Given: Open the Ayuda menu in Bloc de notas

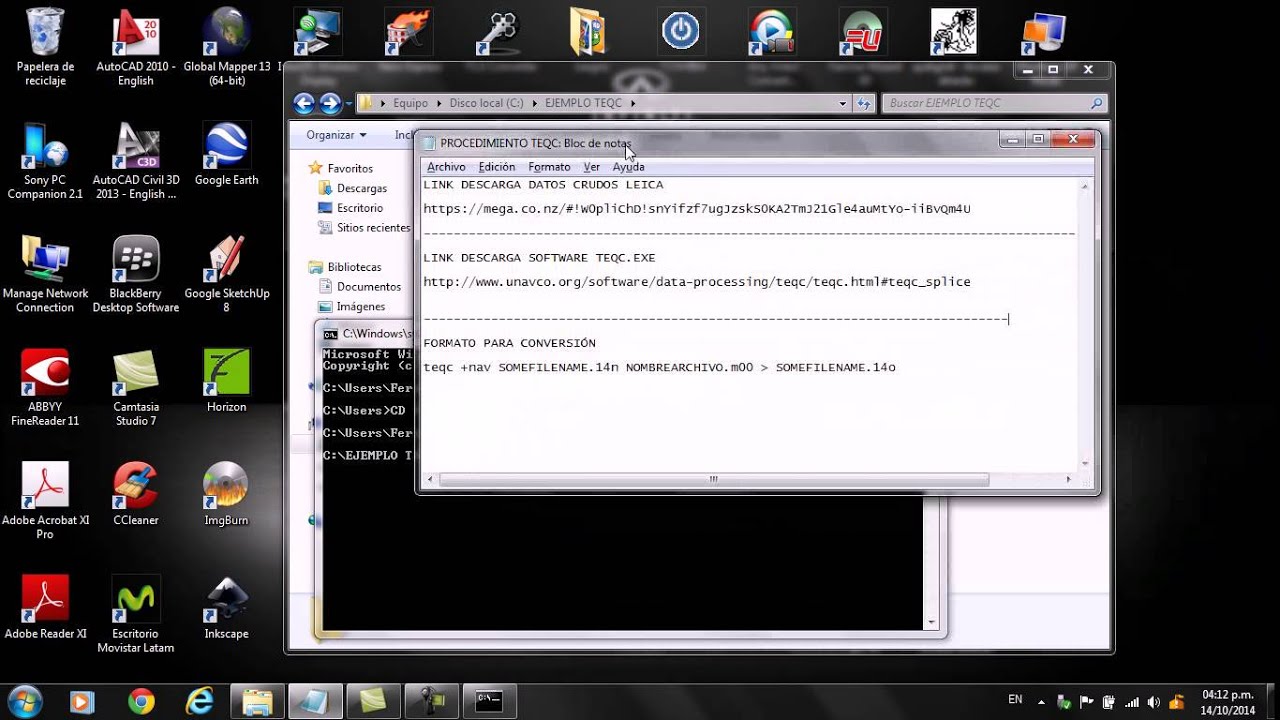Looking at the screenshot, I should point(628,167).
